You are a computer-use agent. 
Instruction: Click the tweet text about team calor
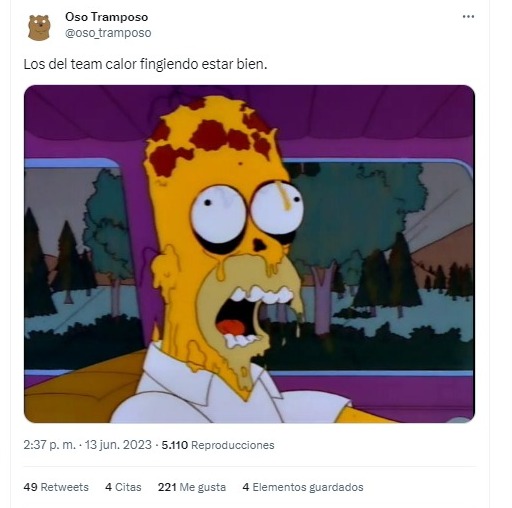click(145, 64)
